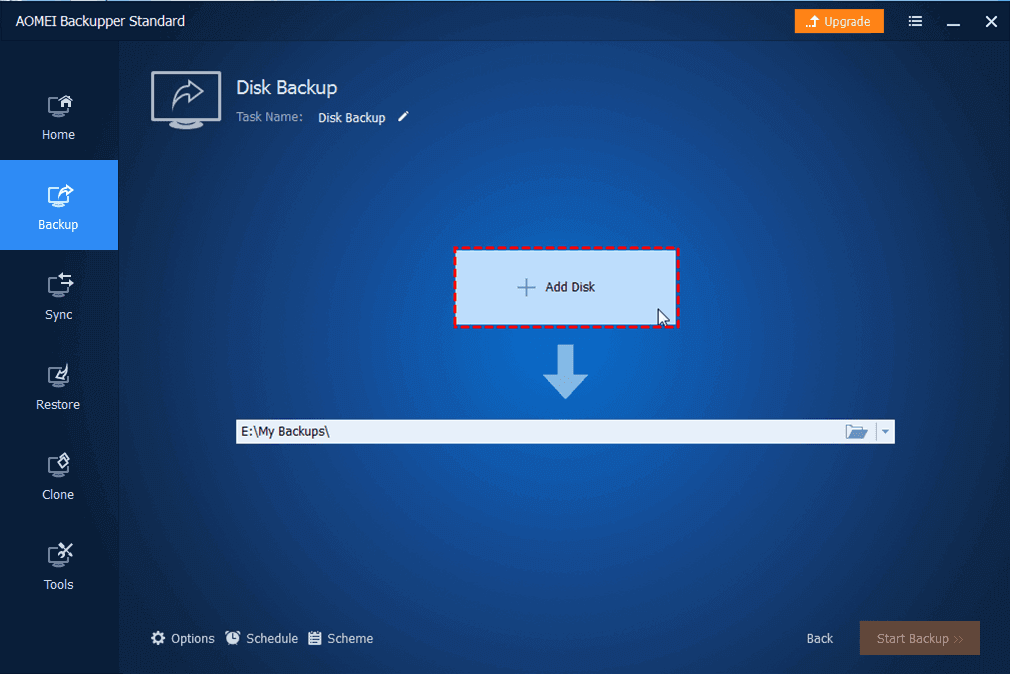Minimize the AOMEI Backupper window
This screenshot has height=674, width=1010.
(x=953, y=23)
